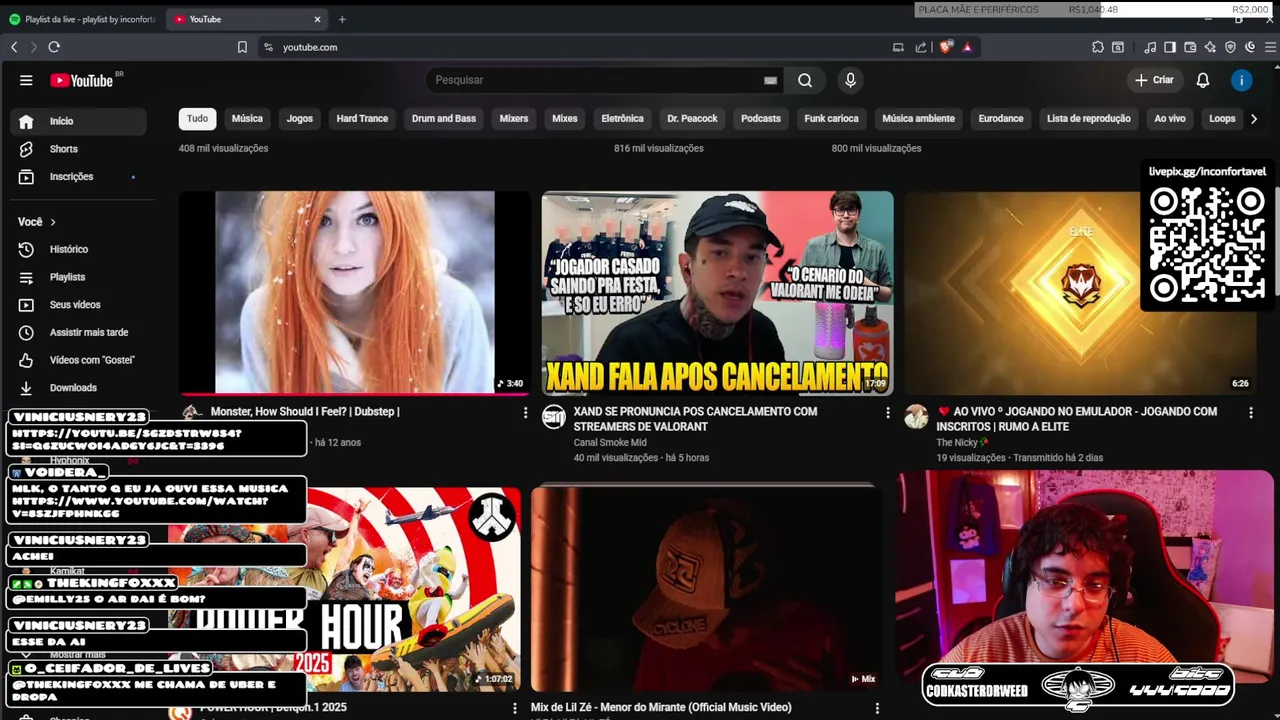1280x720 pixels.
Task: Open Inscrições in sidebar
Action: 78,177
